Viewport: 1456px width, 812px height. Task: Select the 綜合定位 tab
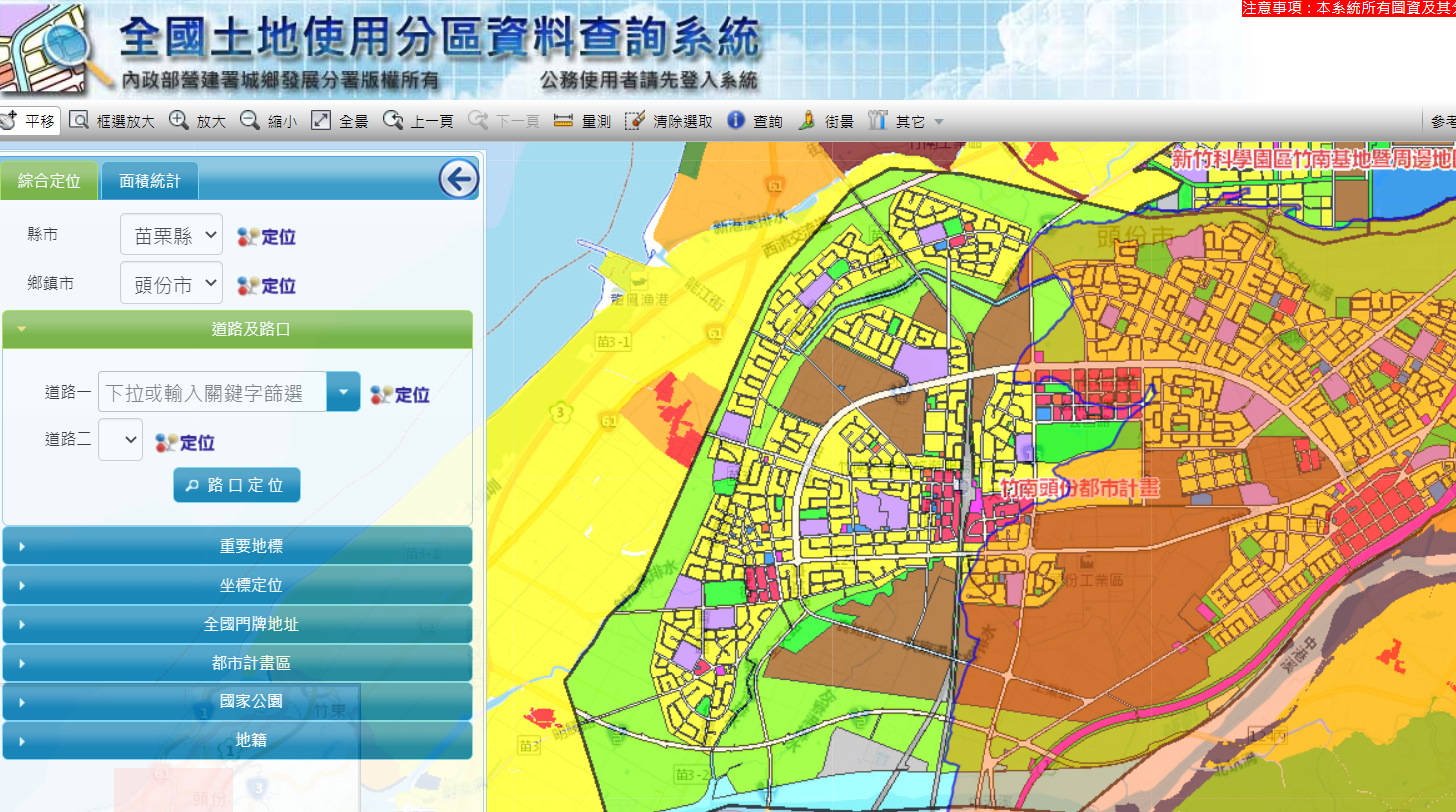click(49, 181)
